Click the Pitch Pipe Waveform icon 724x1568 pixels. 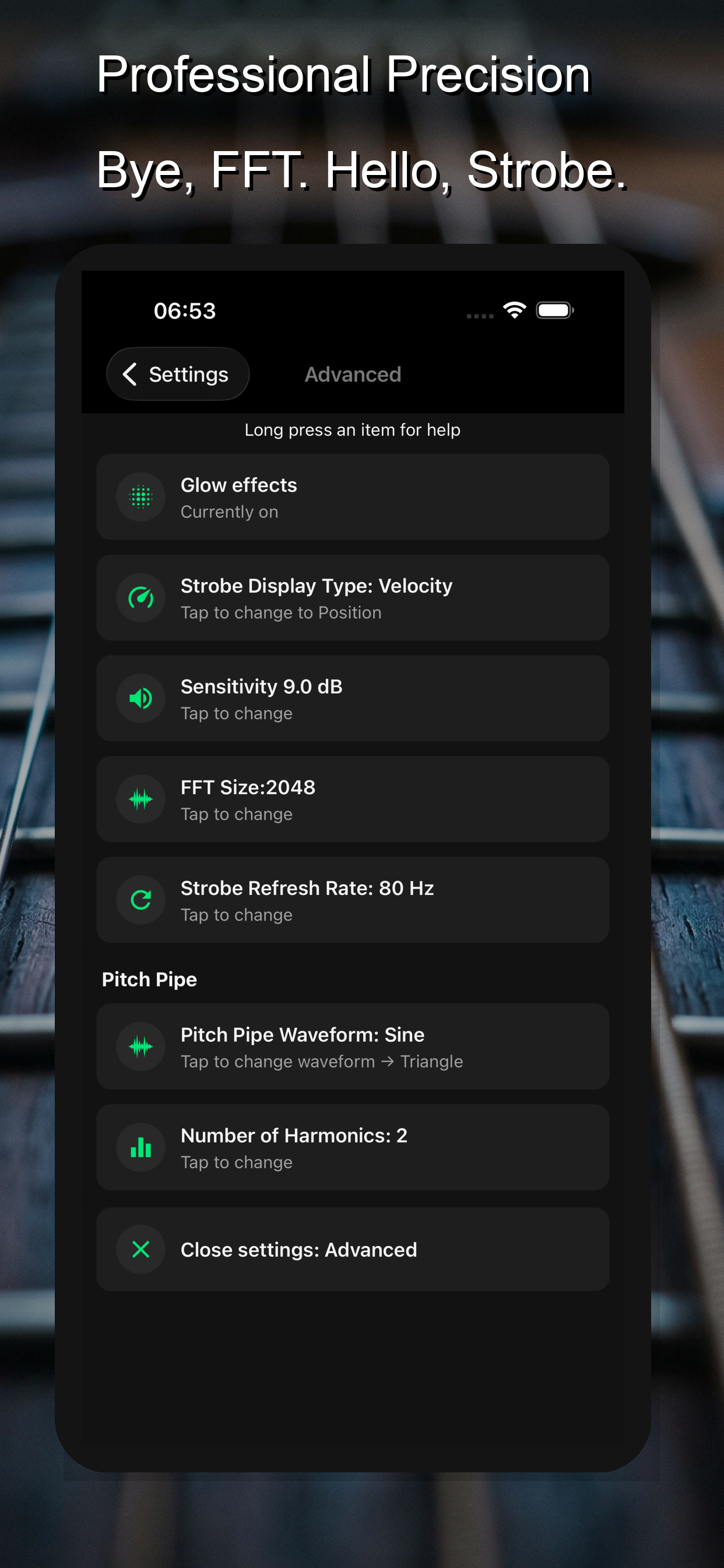[x=140, y=1047]
